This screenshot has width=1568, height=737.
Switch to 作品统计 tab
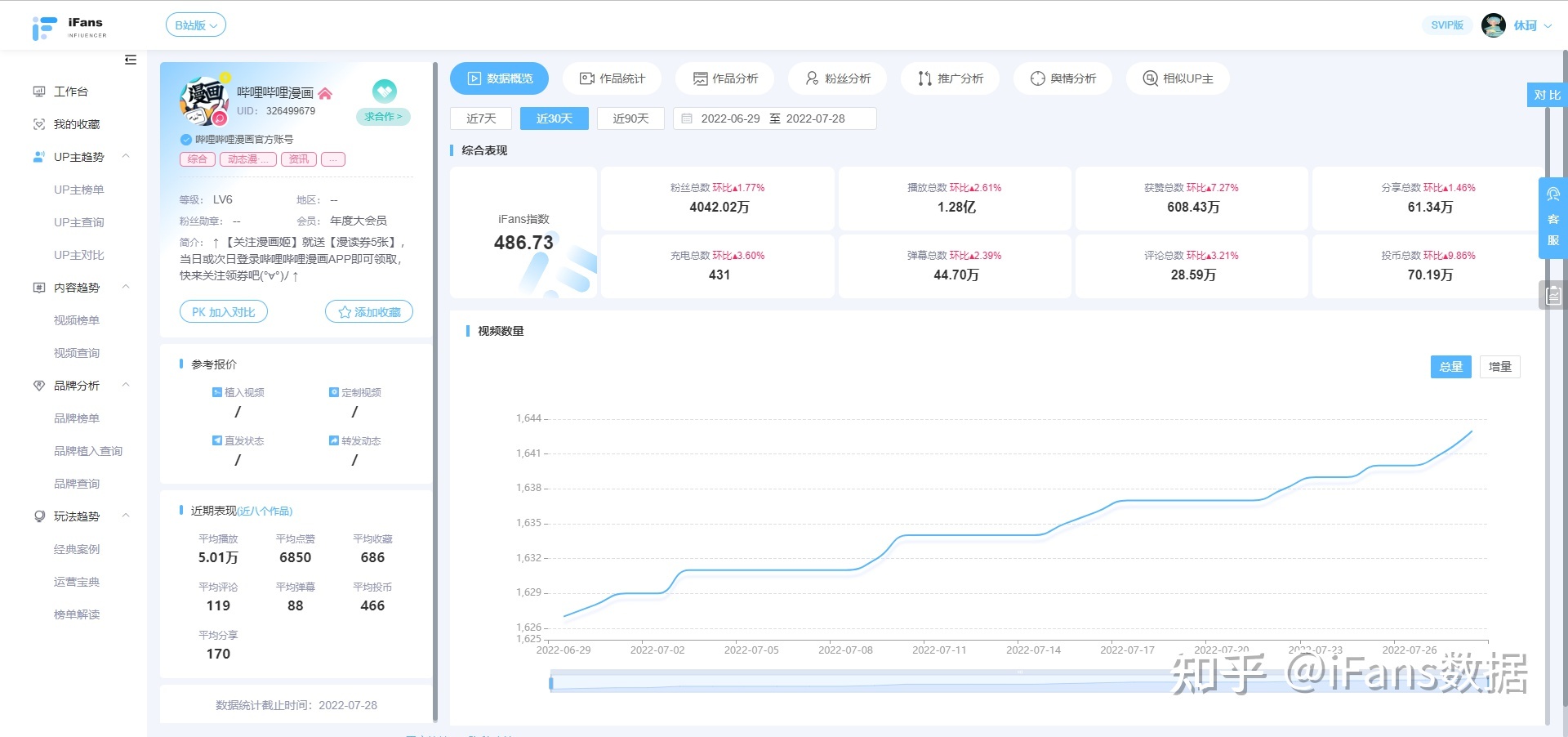[x=612, y=78]
